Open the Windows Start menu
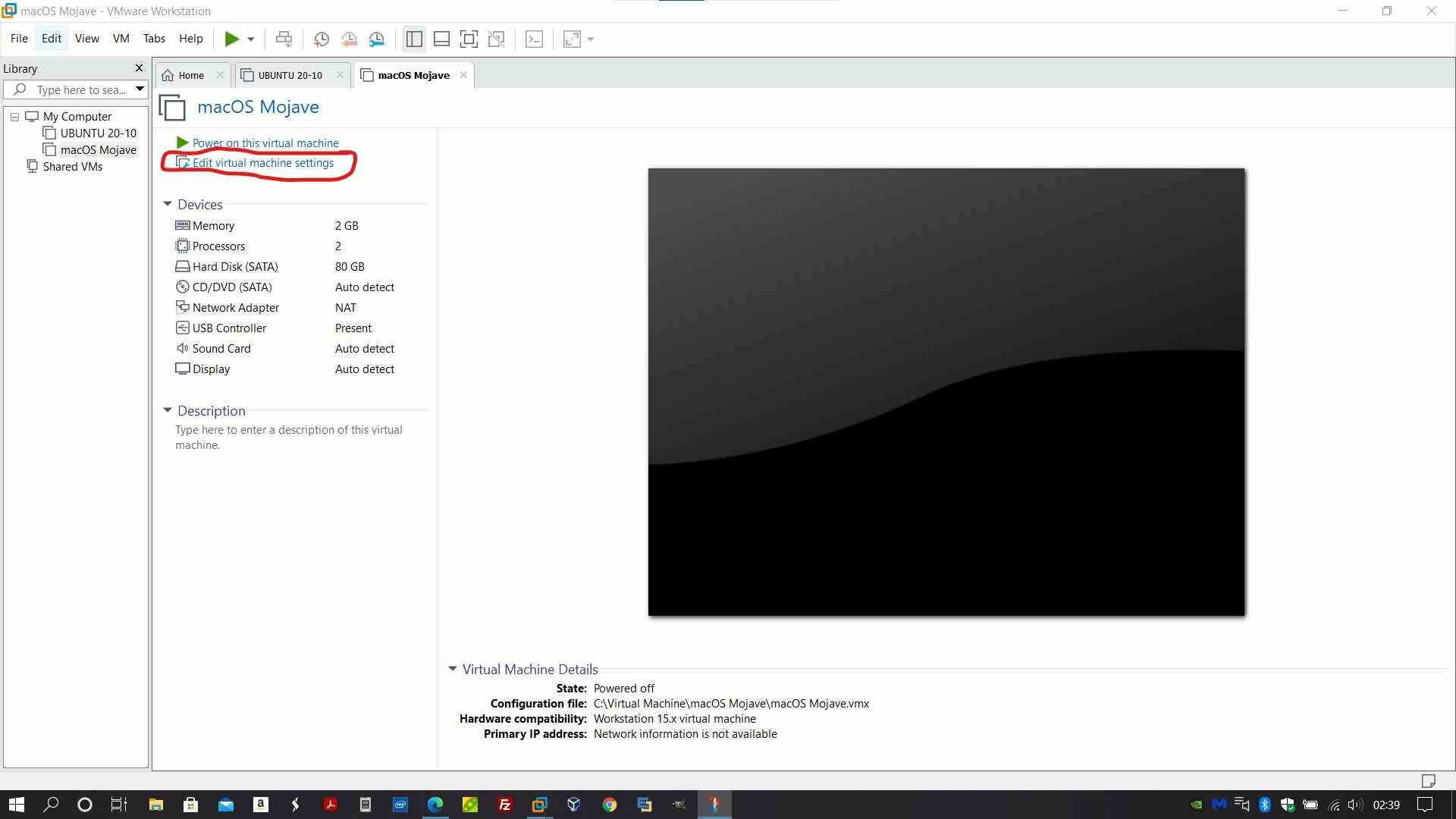 pos(16,805)
